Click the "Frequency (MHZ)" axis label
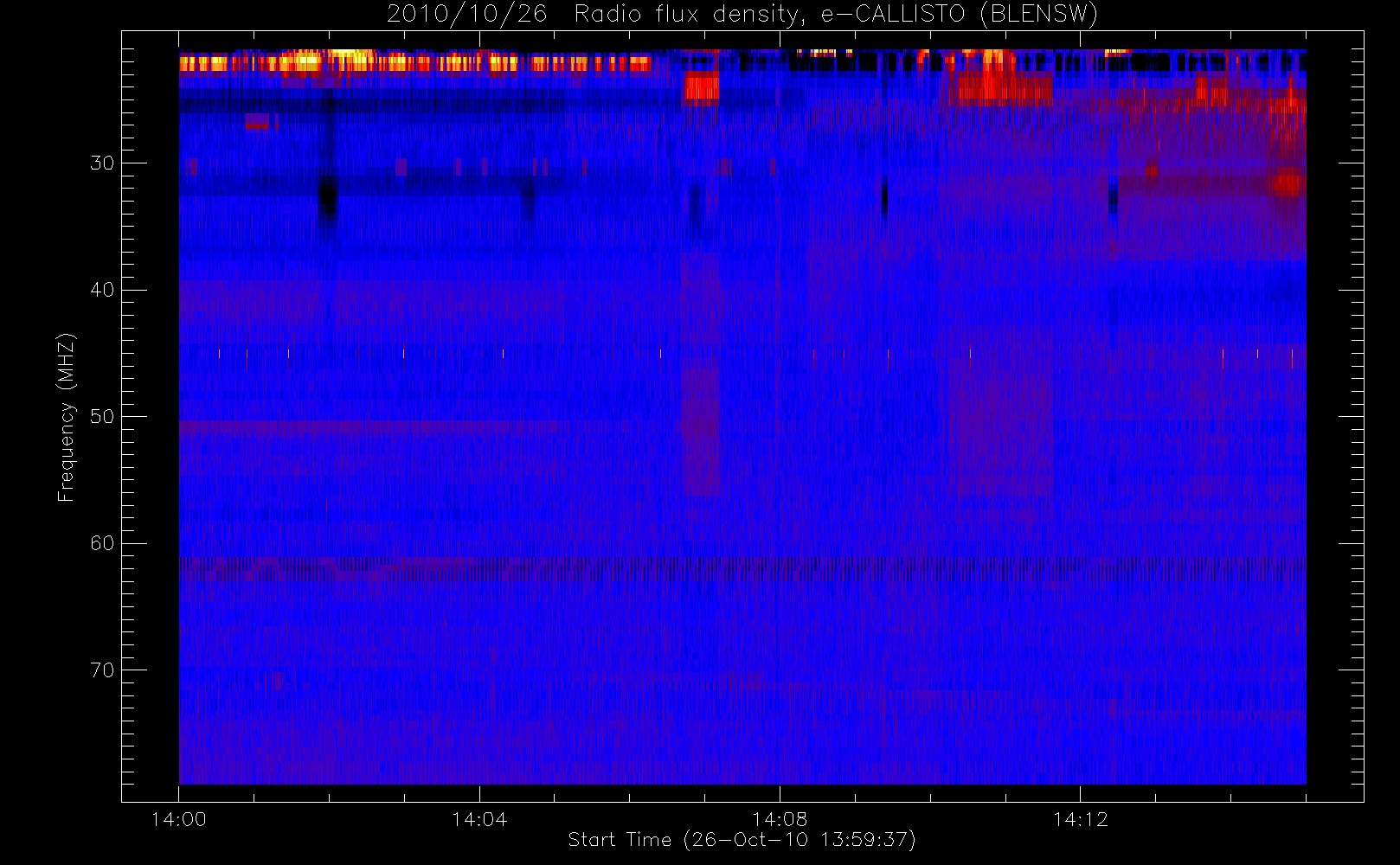This screenshot has height=865, width=1400. click(67, 417)
